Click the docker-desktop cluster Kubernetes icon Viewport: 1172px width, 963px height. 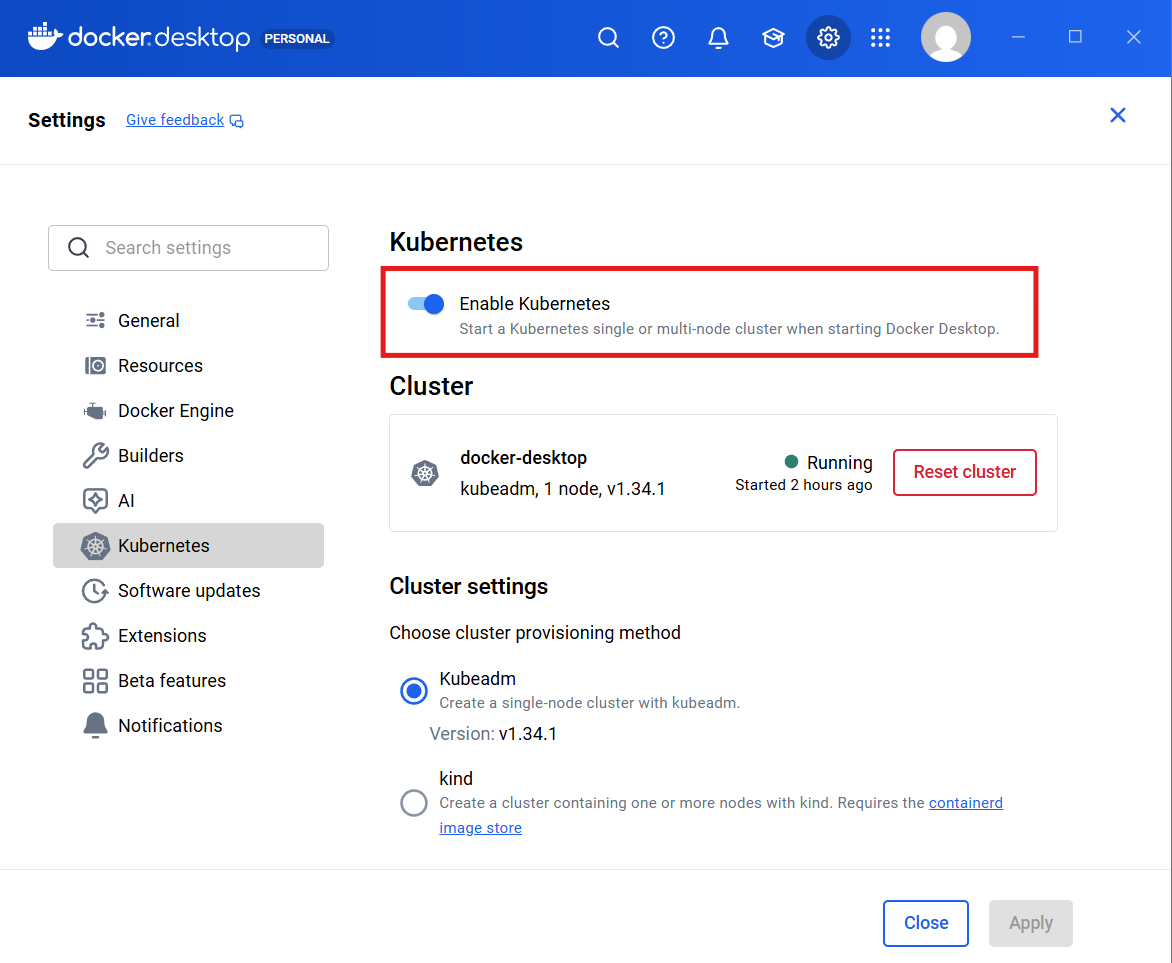point(425,473)
